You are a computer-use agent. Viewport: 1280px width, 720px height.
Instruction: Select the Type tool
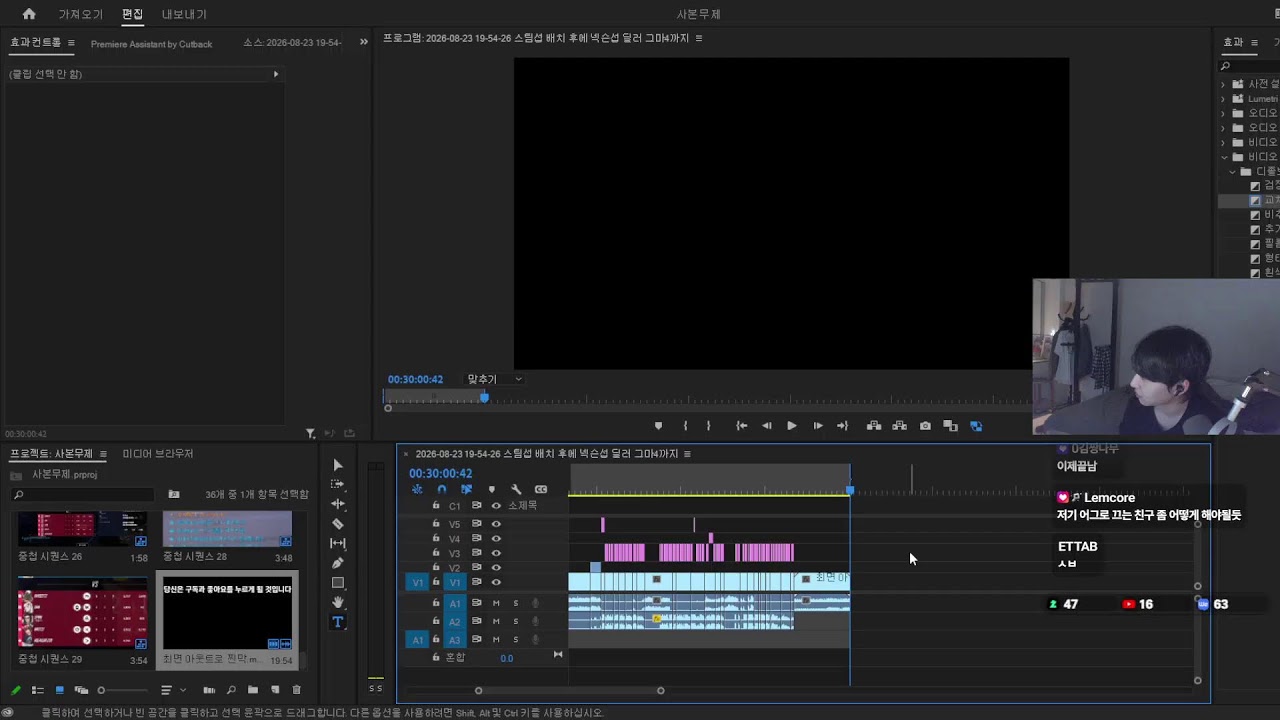338,622
